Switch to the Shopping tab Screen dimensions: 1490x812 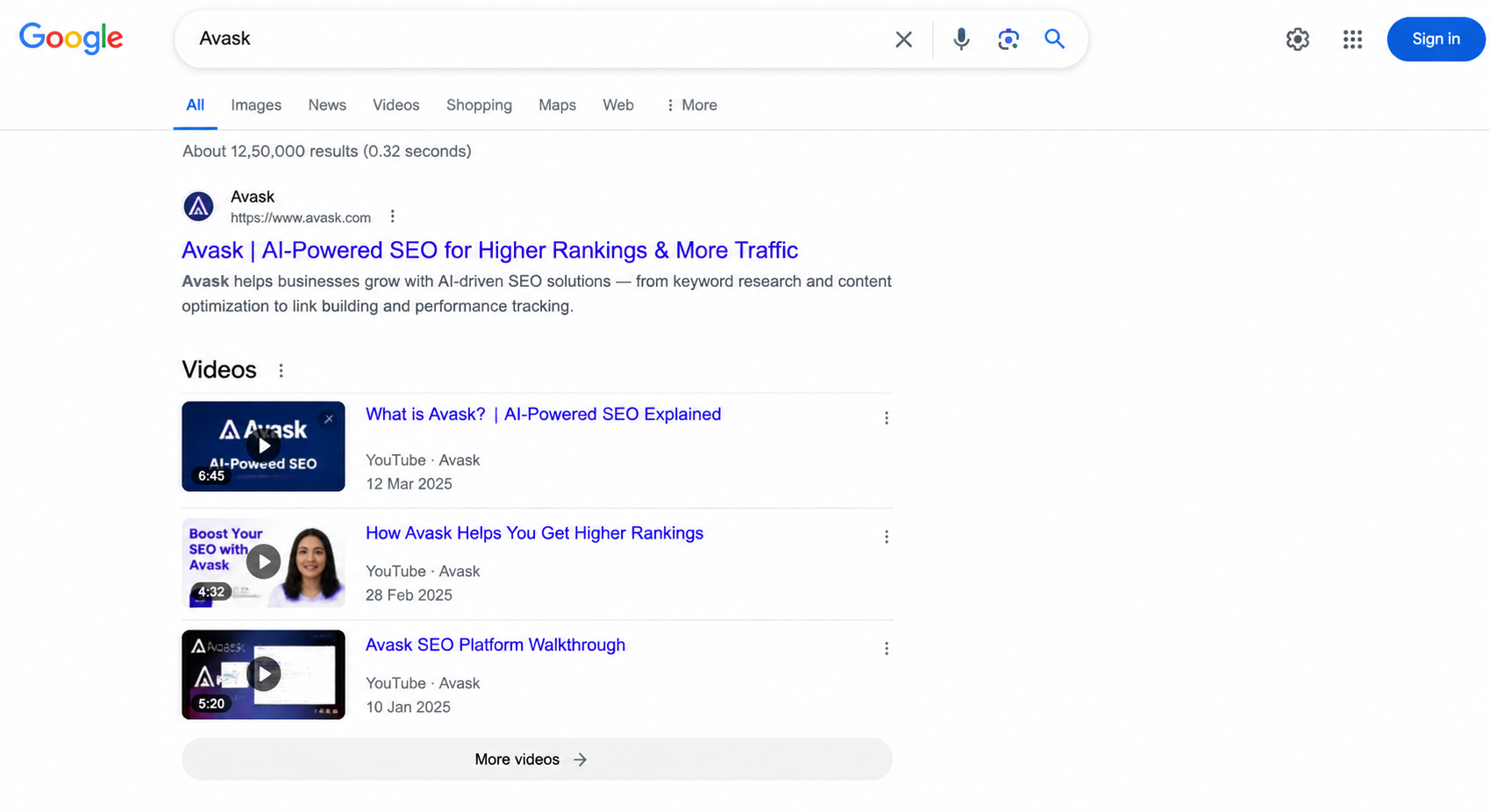pyautogui.click(x=479, y=105)
